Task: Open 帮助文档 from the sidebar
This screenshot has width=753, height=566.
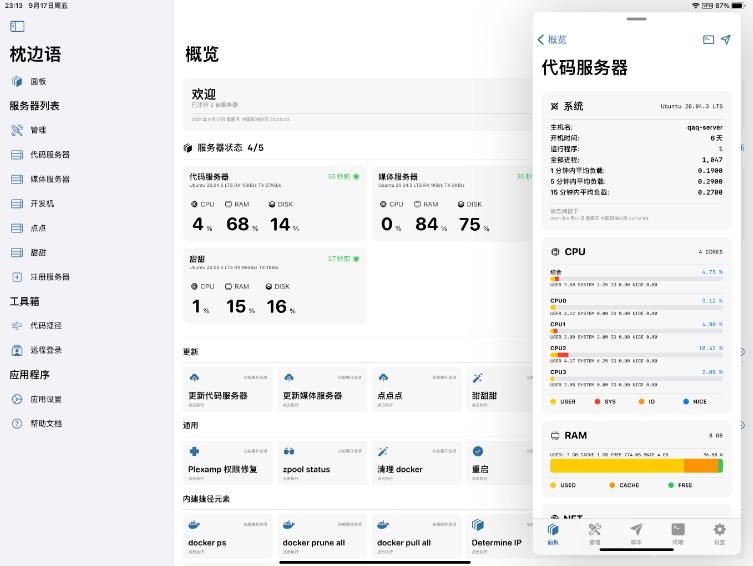Action: pos(45,423)
